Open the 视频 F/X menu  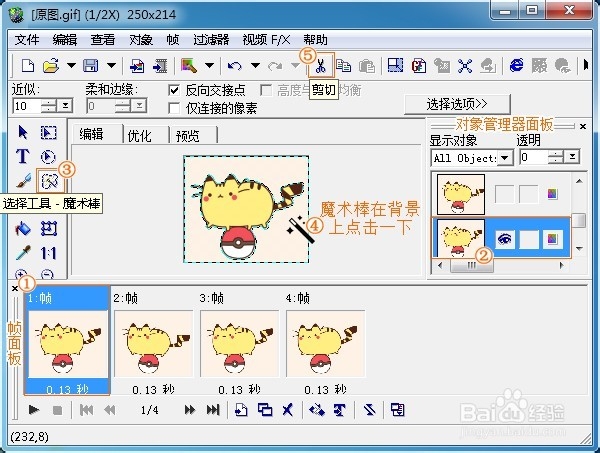(x=266, y=40)
